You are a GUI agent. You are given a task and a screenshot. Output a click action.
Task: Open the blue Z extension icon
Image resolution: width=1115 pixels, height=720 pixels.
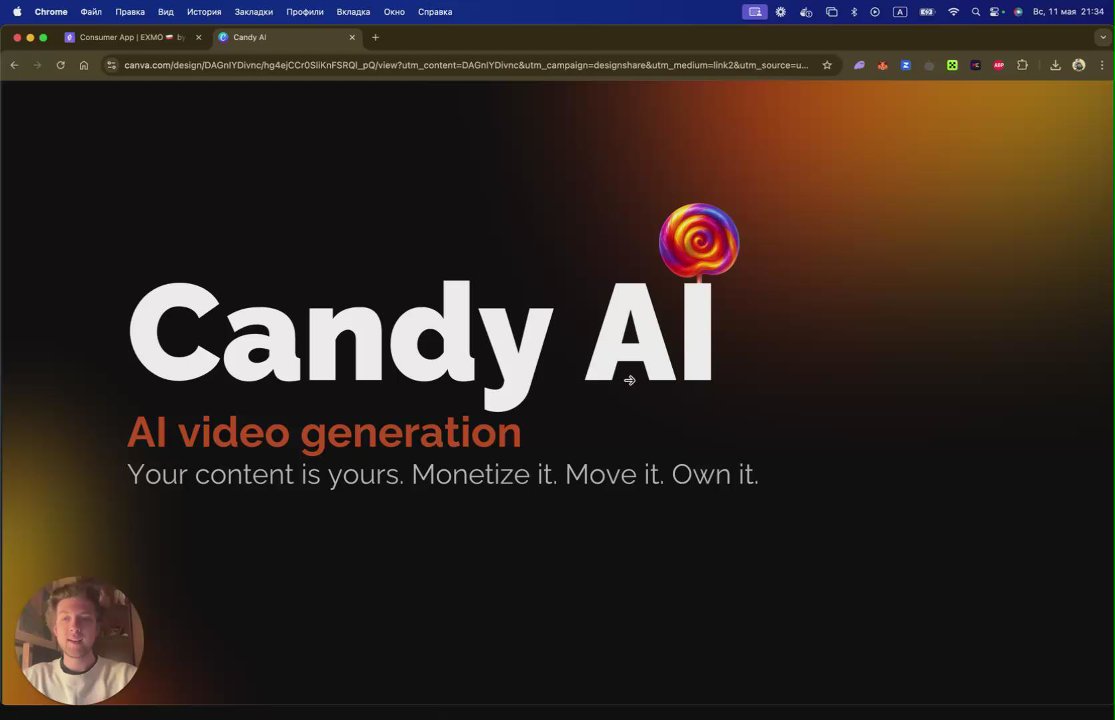pos(906,65)
